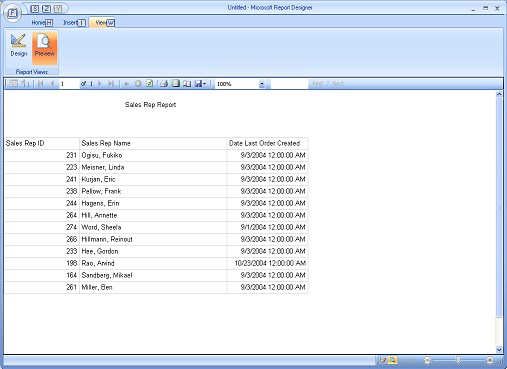Refresh the report preview
Screen dimensions: 507x369
point(150,84)
